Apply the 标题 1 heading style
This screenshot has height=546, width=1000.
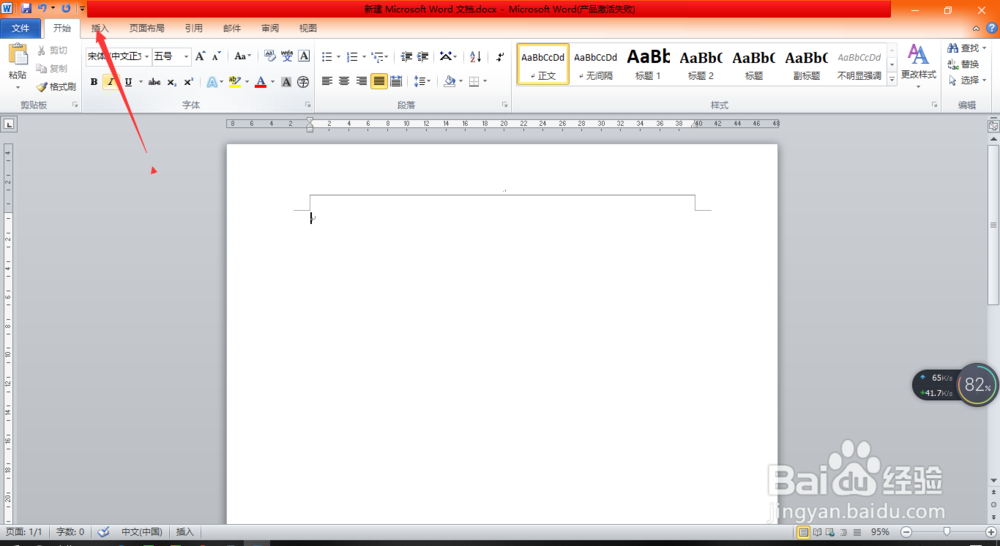click(x=648, y=64)
